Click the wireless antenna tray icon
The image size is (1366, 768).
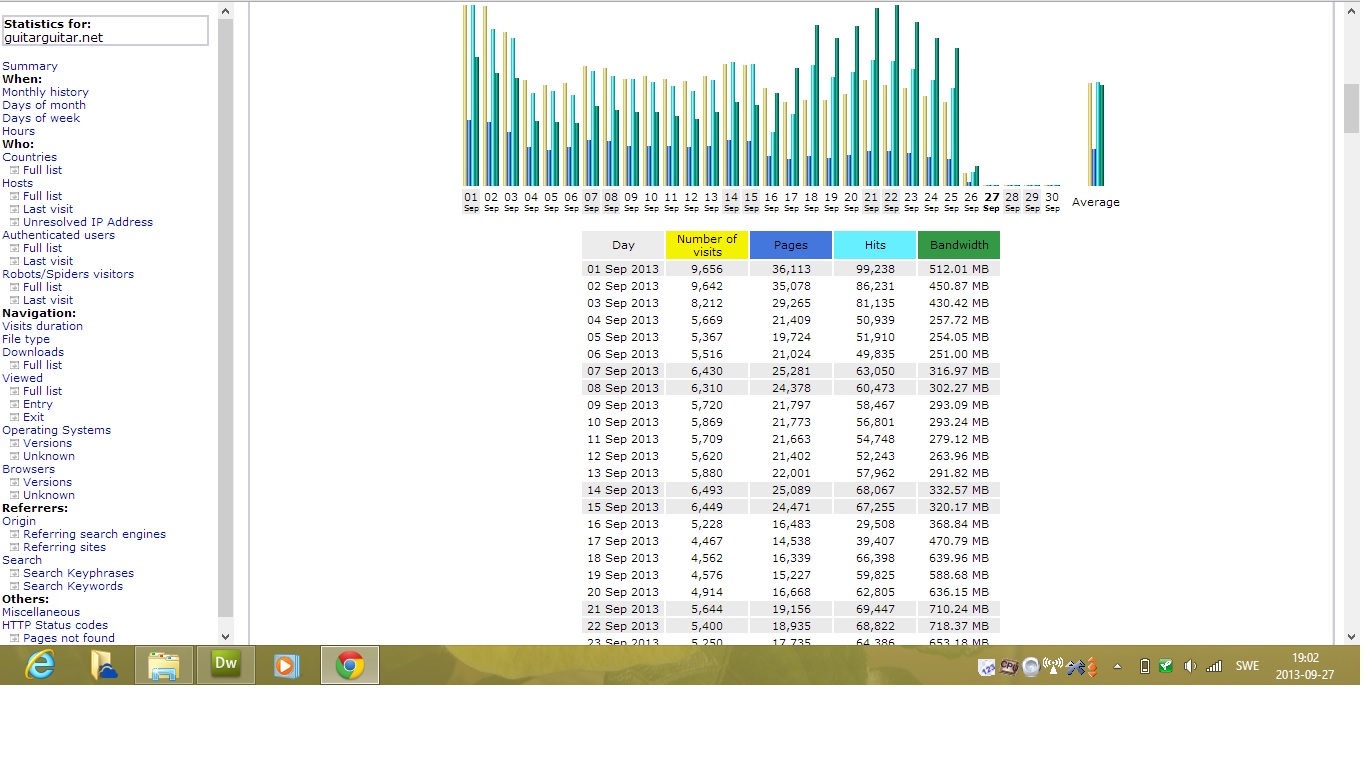tap(1052, 667)
